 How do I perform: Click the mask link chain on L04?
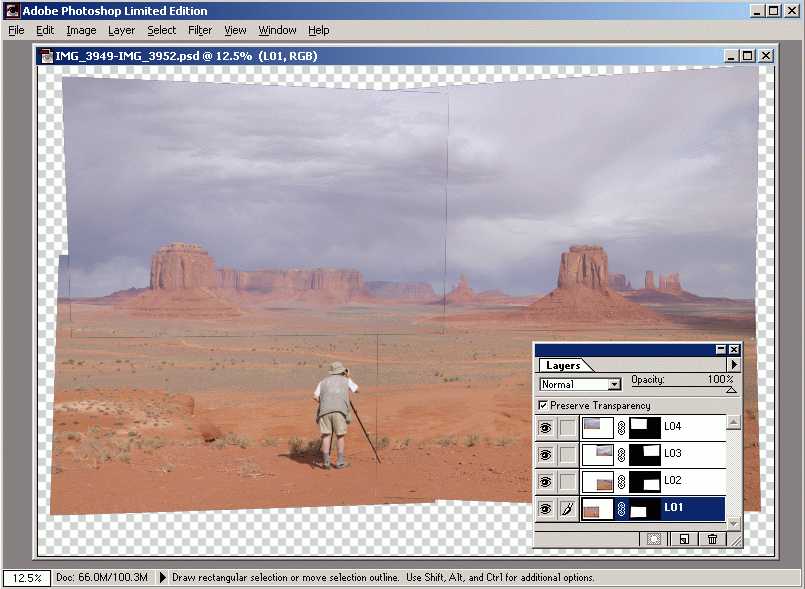621,428
